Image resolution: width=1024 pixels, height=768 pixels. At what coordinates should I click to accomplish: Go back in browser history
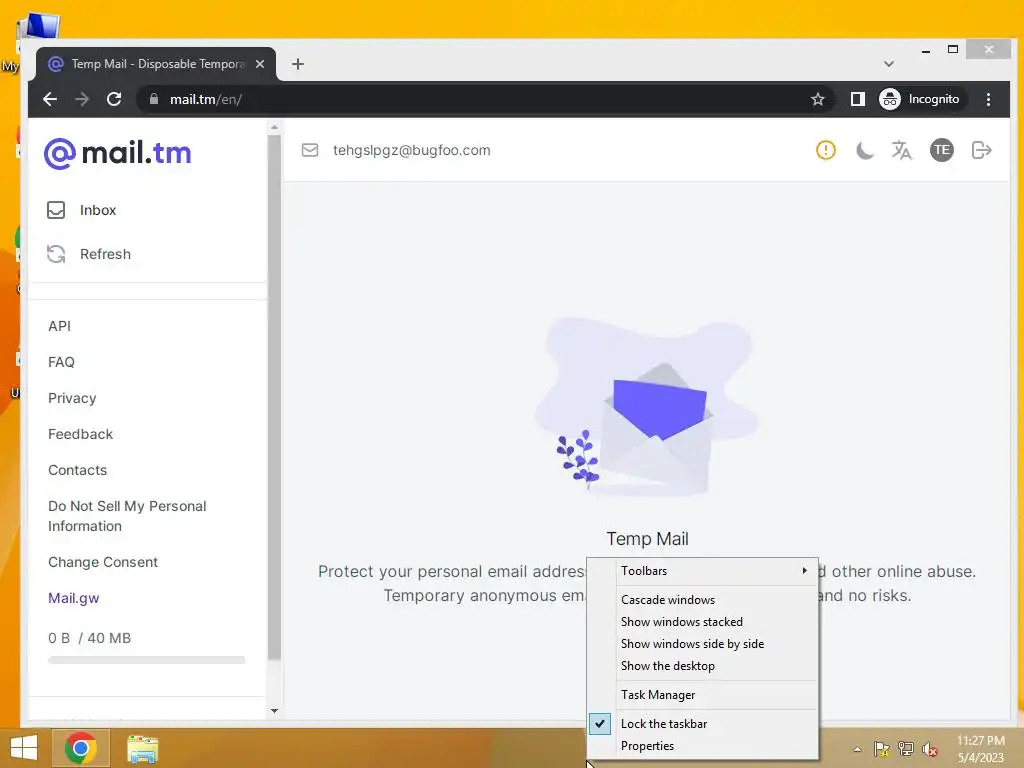coord(50,99)
